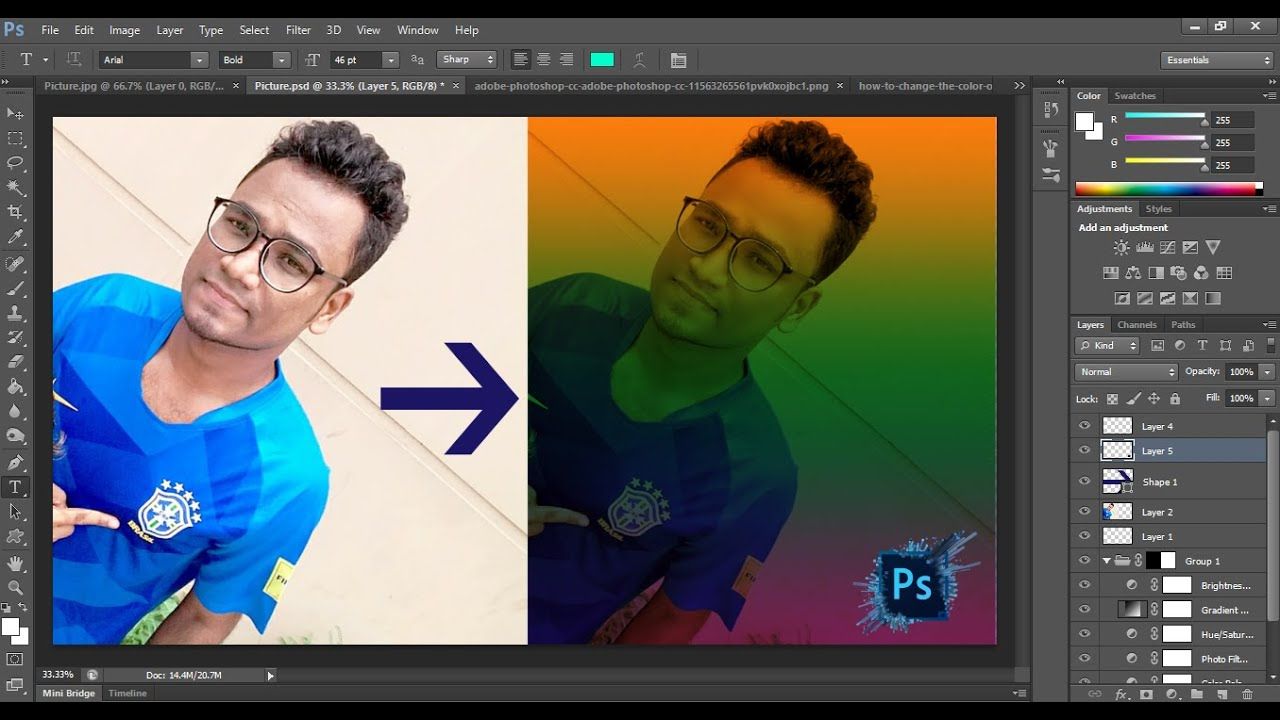Click the Shape 1 layer thumbnail
Viewport: 1280px width, 720px height.
(x=1117, y=481)
